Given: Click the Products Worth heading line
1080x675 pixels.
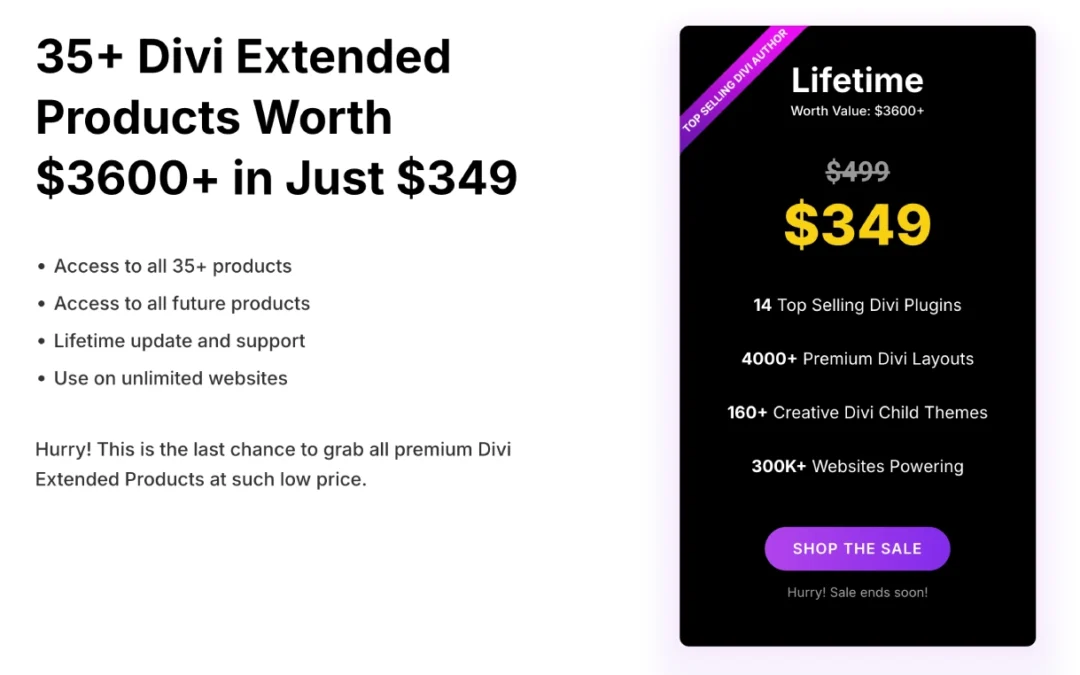Looking at the screenshot, I should pyautogui.click(x=213, y=117).
